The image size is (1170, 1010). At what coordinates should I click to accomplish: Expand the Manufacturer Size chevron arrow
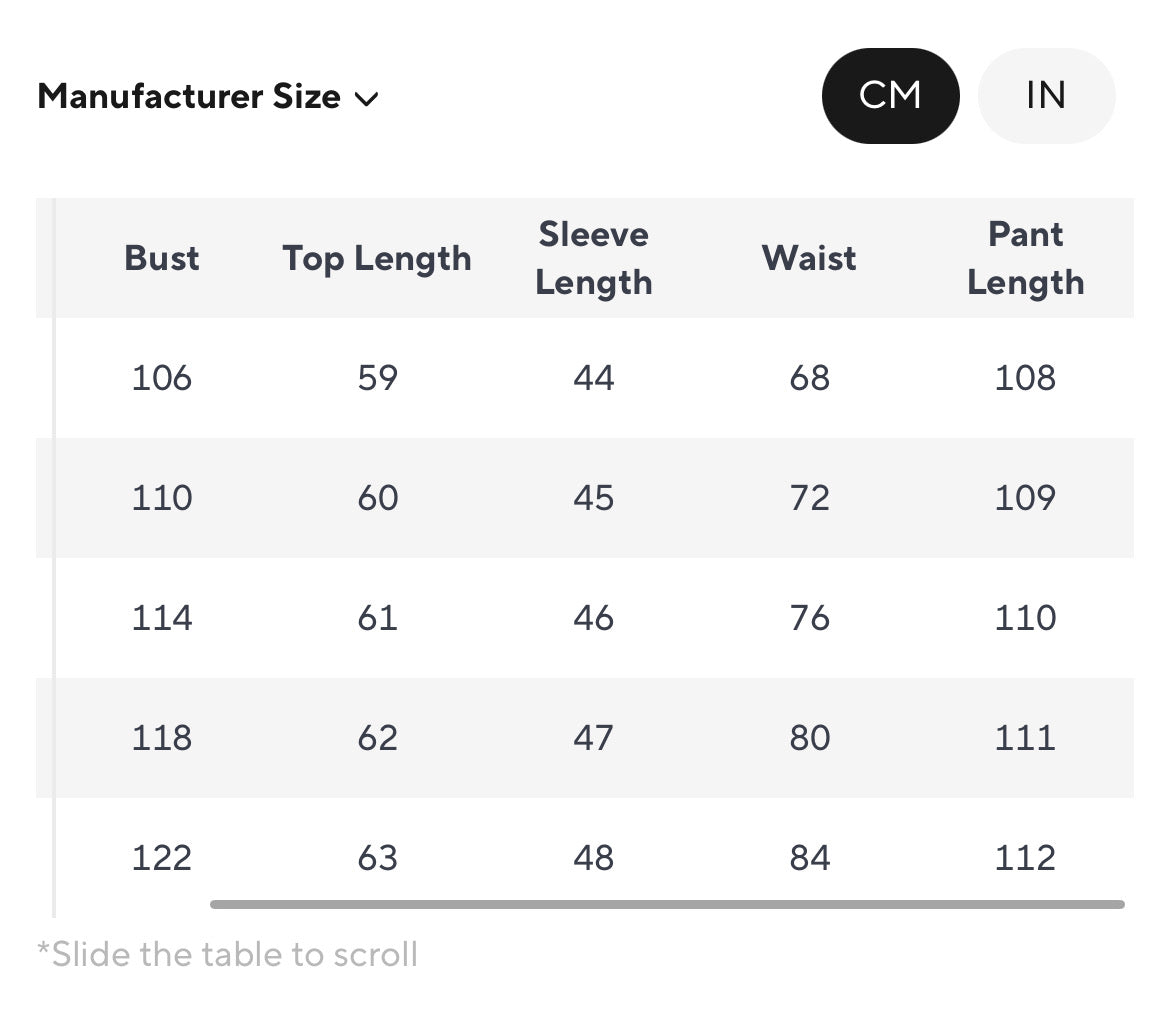(x=367, y=99)
